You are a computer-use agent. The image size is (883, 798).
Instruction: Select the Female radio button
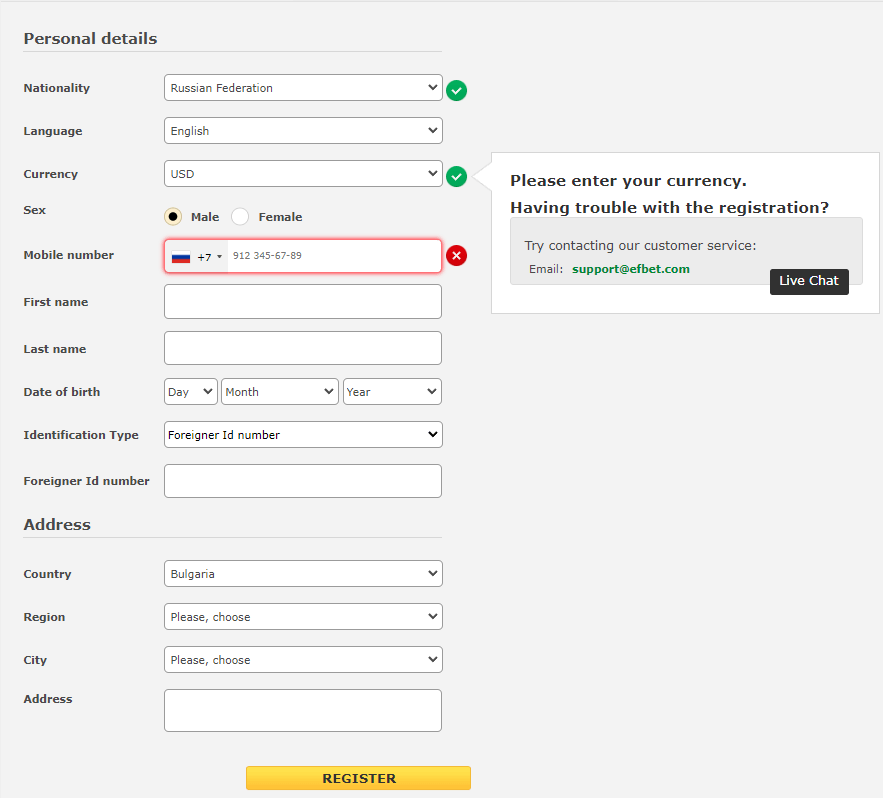pyautogui.click(x=240, y=217)
